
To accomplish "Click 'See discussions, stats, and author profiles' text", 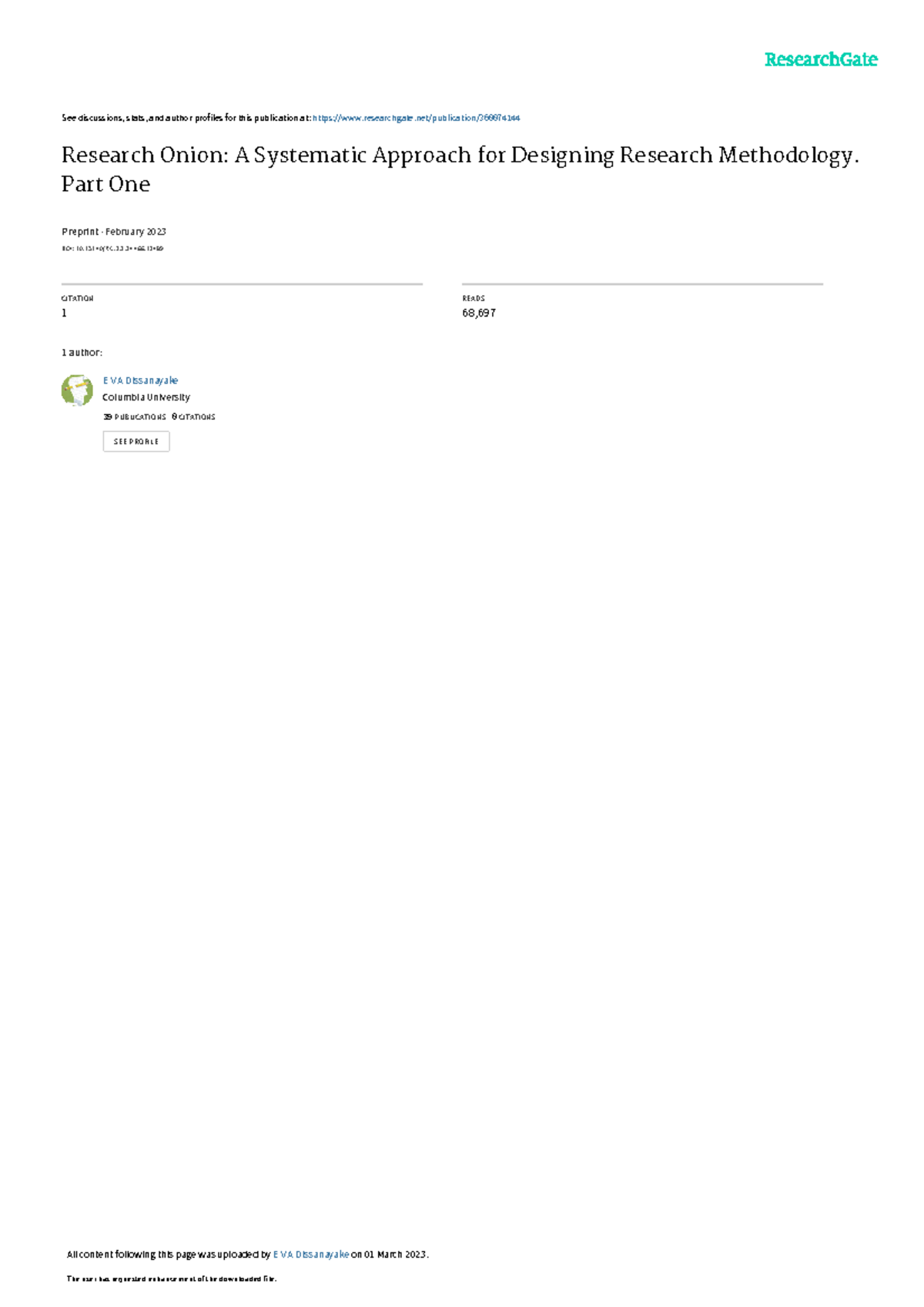I will 186,118.
